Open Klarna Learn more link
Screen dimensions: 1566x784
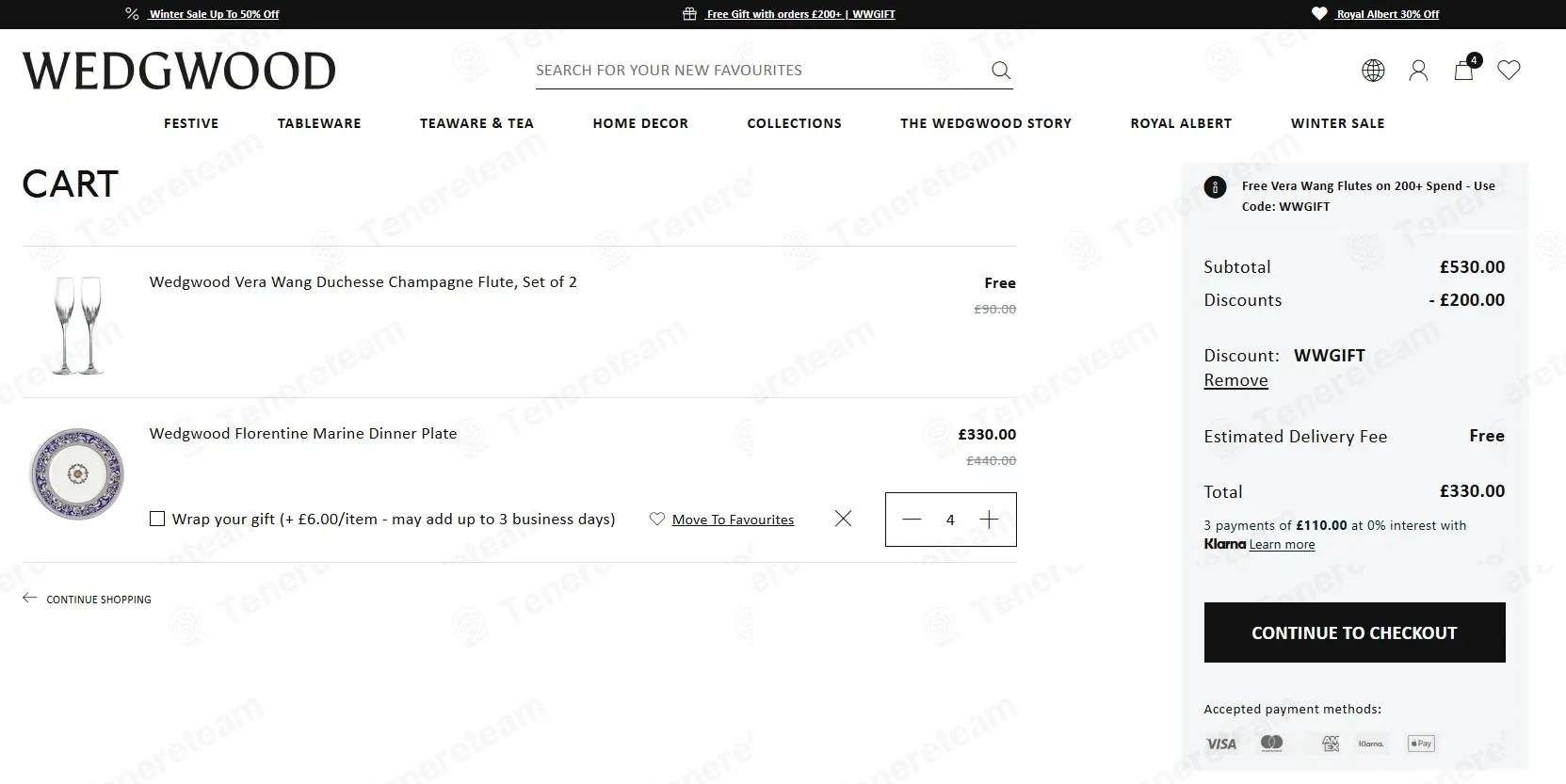(x=1282, y=544)
